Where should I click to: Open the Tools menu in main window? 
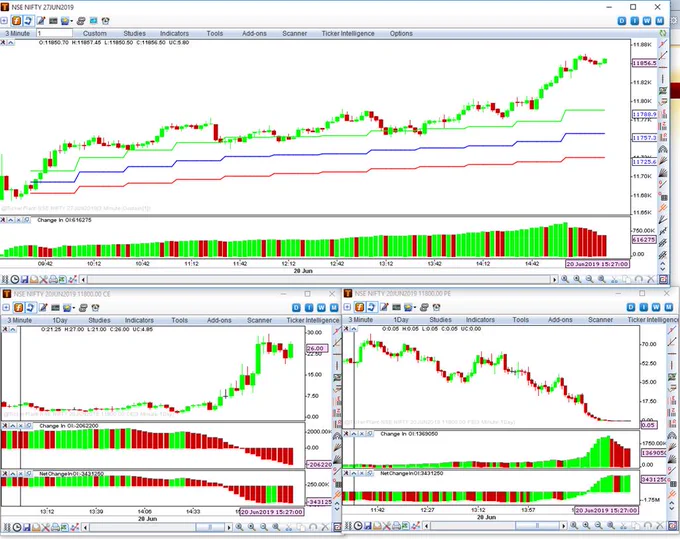[215, 33]
